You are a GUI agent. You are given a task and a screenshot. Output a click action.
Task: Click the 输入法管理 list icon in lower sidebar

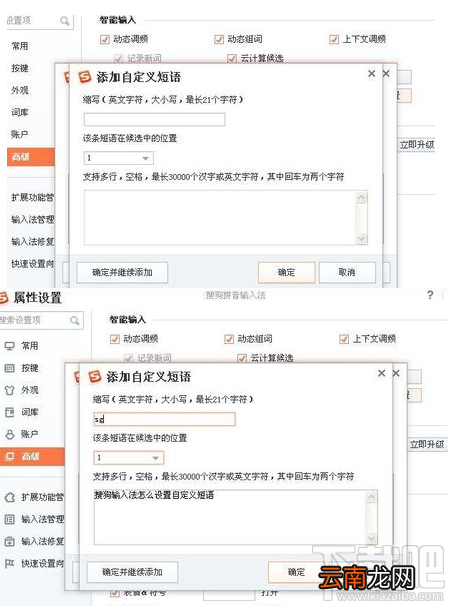9,519
